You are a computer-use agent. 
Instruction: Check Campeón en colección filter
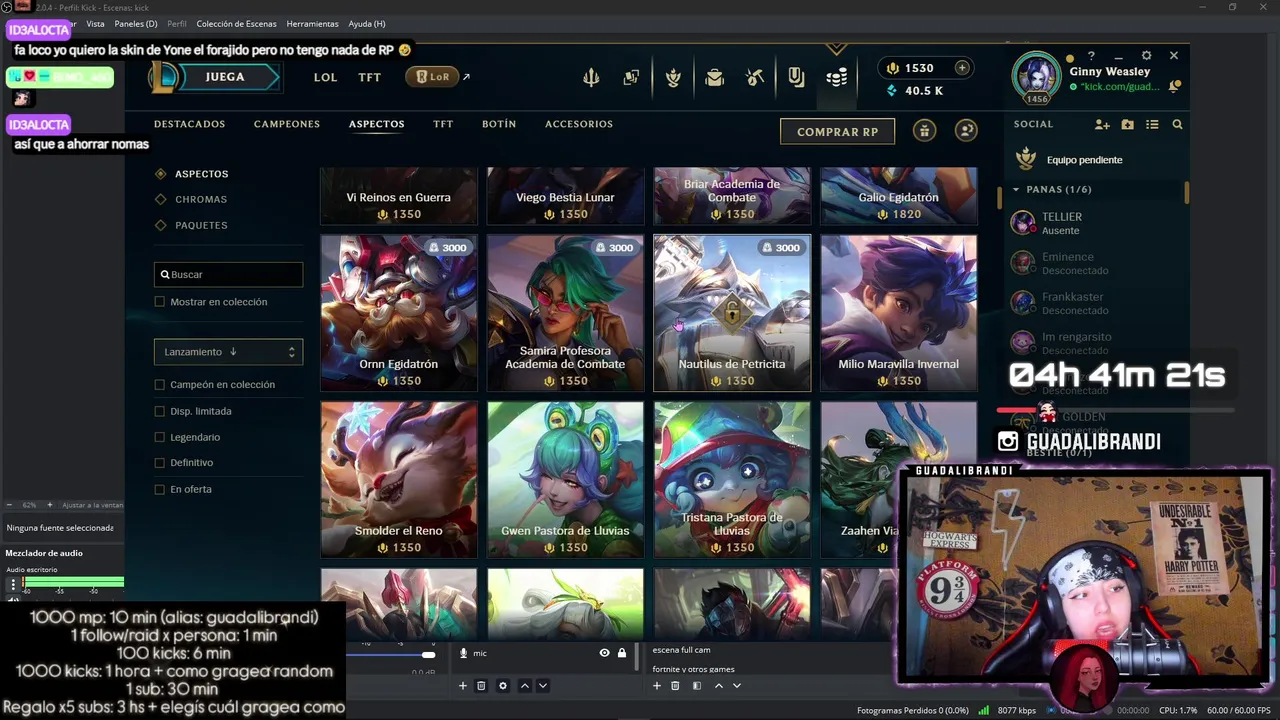coord(160,385)
